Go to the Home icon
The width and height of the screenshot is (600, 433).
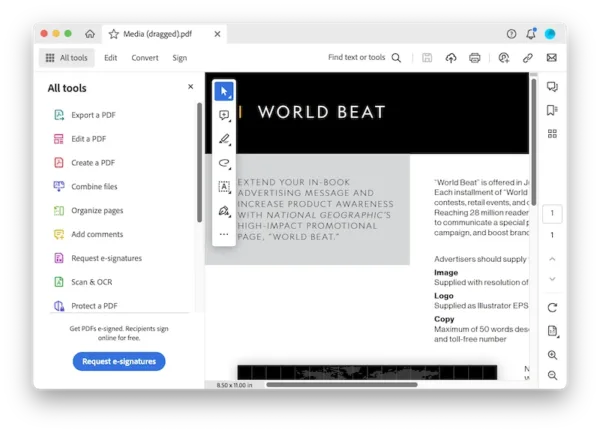click(90, 34)
